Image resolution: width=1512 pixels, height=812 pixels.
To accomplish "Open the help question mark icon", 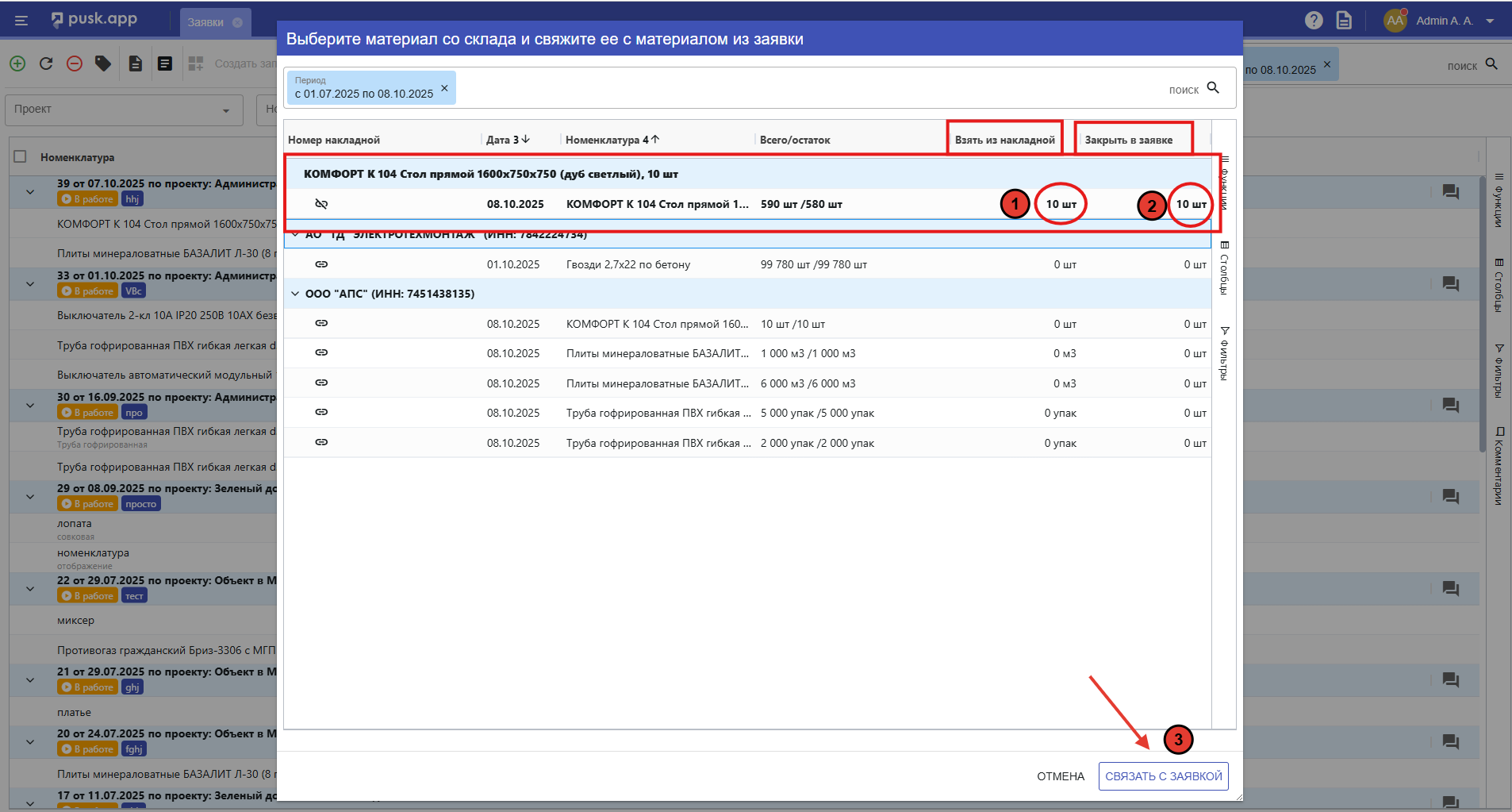I will pos(1314,21).
